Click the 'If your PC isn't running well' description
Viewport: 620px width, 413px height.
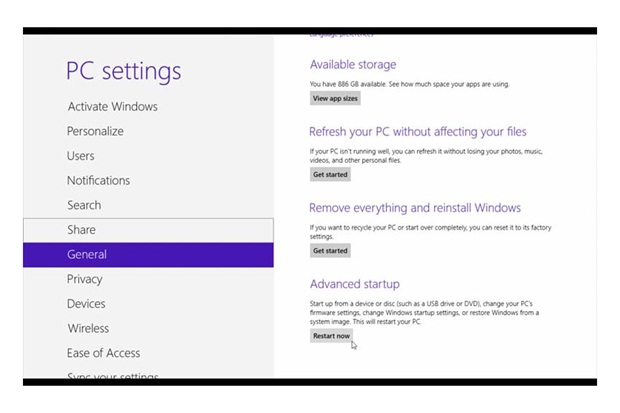pos(426,156)
